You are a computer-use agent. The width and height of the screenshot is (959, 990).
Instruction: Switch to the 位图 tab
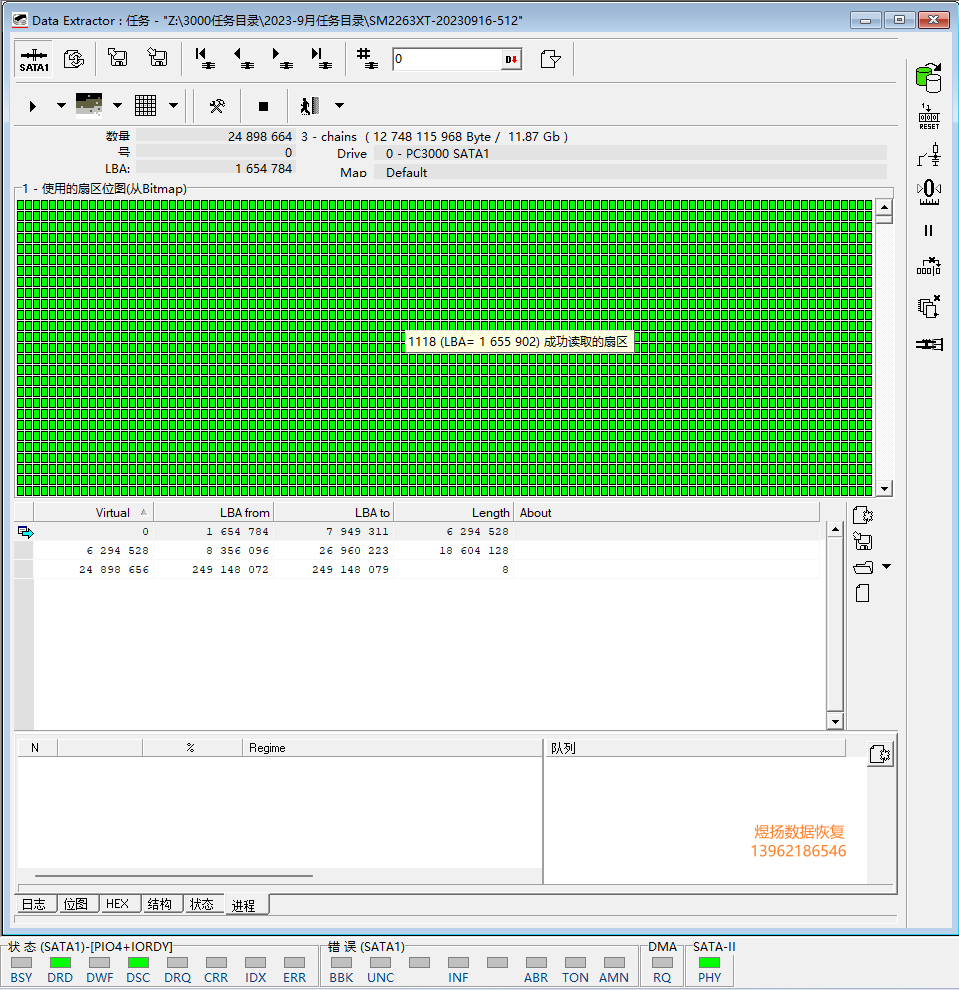tap(76, 904)
